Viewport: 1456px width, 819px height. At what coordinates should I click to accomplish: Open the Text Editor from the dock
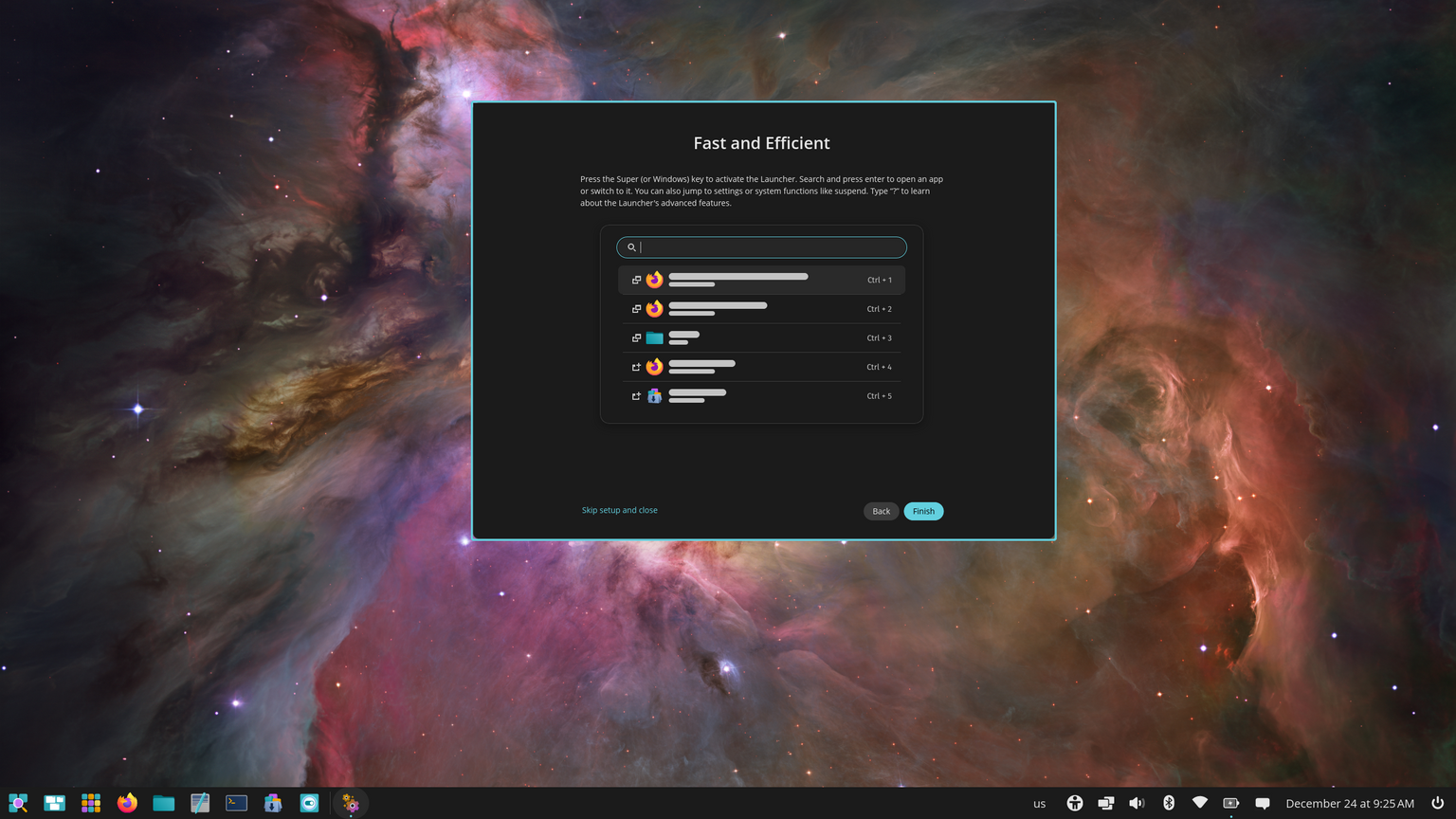coord(199,803)
